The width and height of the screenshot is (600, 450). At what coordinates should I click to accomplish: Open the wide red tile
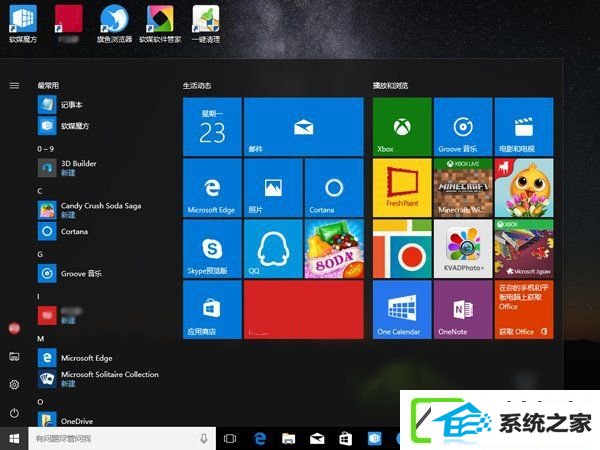pos(304,310)
